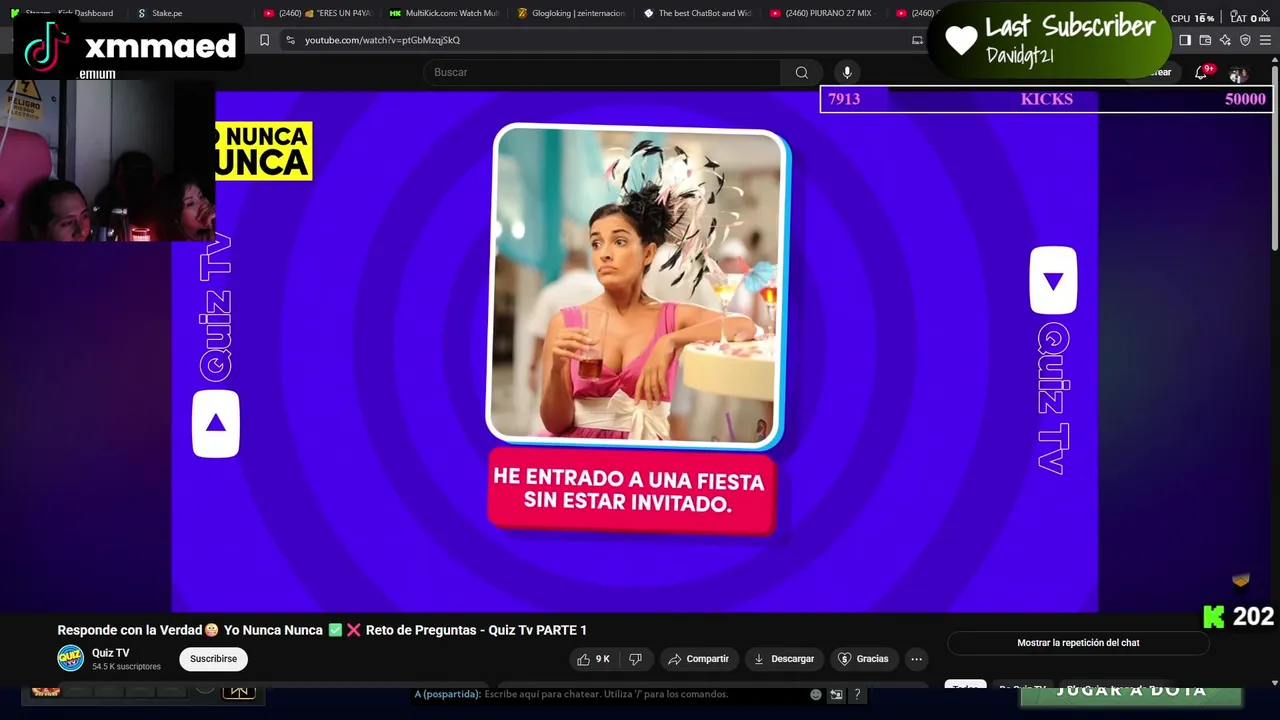
Task: Like the video with 9 K likes
Action: pyautogui.click(x=593, y=659)
